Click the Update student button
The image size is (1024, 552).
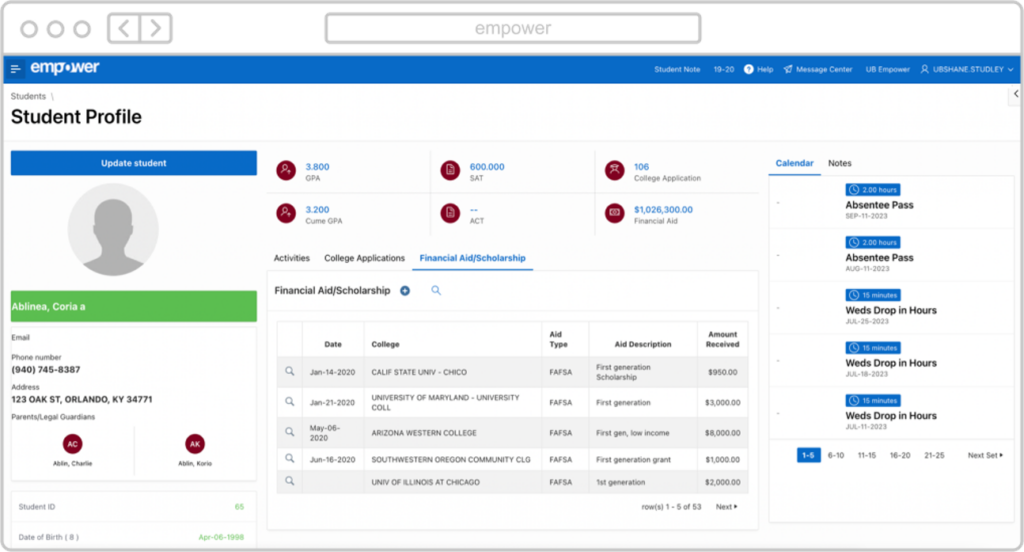coord(134,163)
